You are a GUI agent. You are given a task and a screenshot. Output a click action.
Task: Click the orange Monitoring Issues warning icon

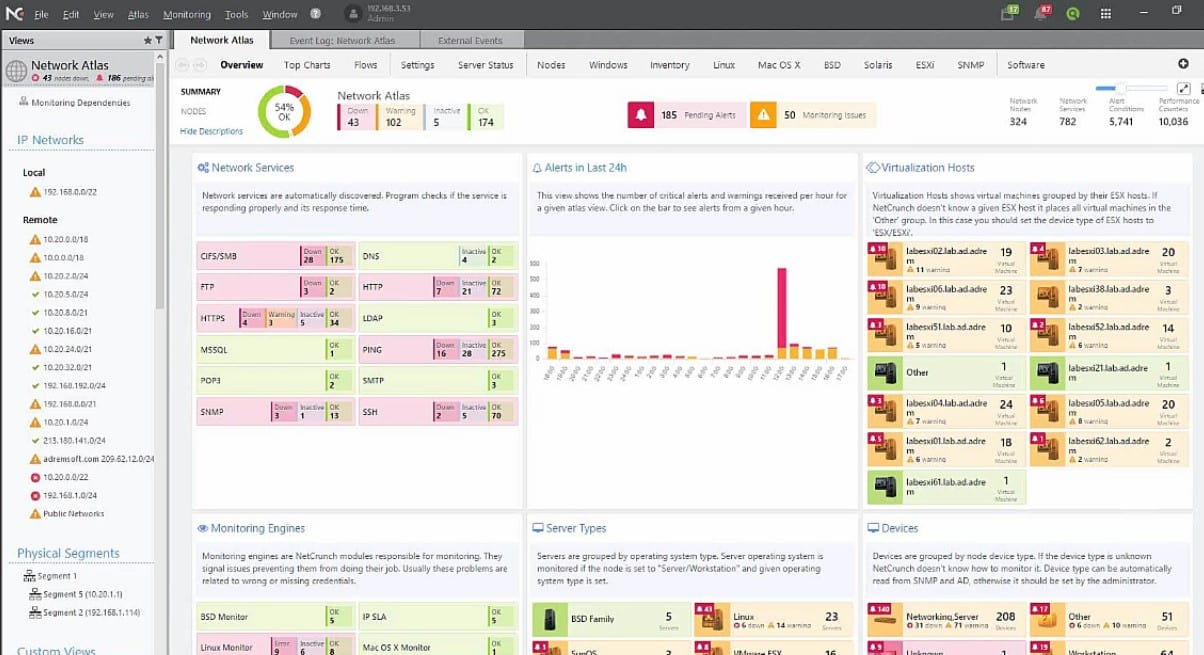click(763, 115)
